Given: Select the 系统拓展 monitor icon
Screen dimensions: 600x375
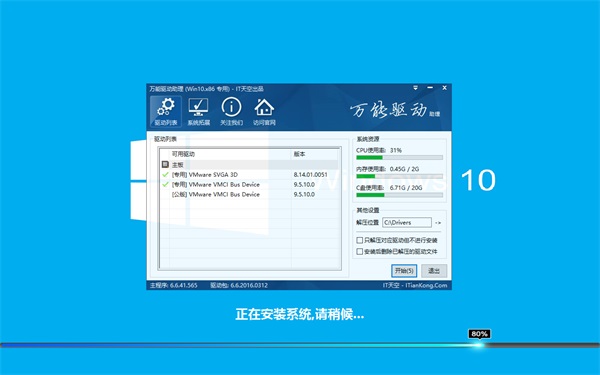Looking at the screenshot, I should click(x=199, y=111).
